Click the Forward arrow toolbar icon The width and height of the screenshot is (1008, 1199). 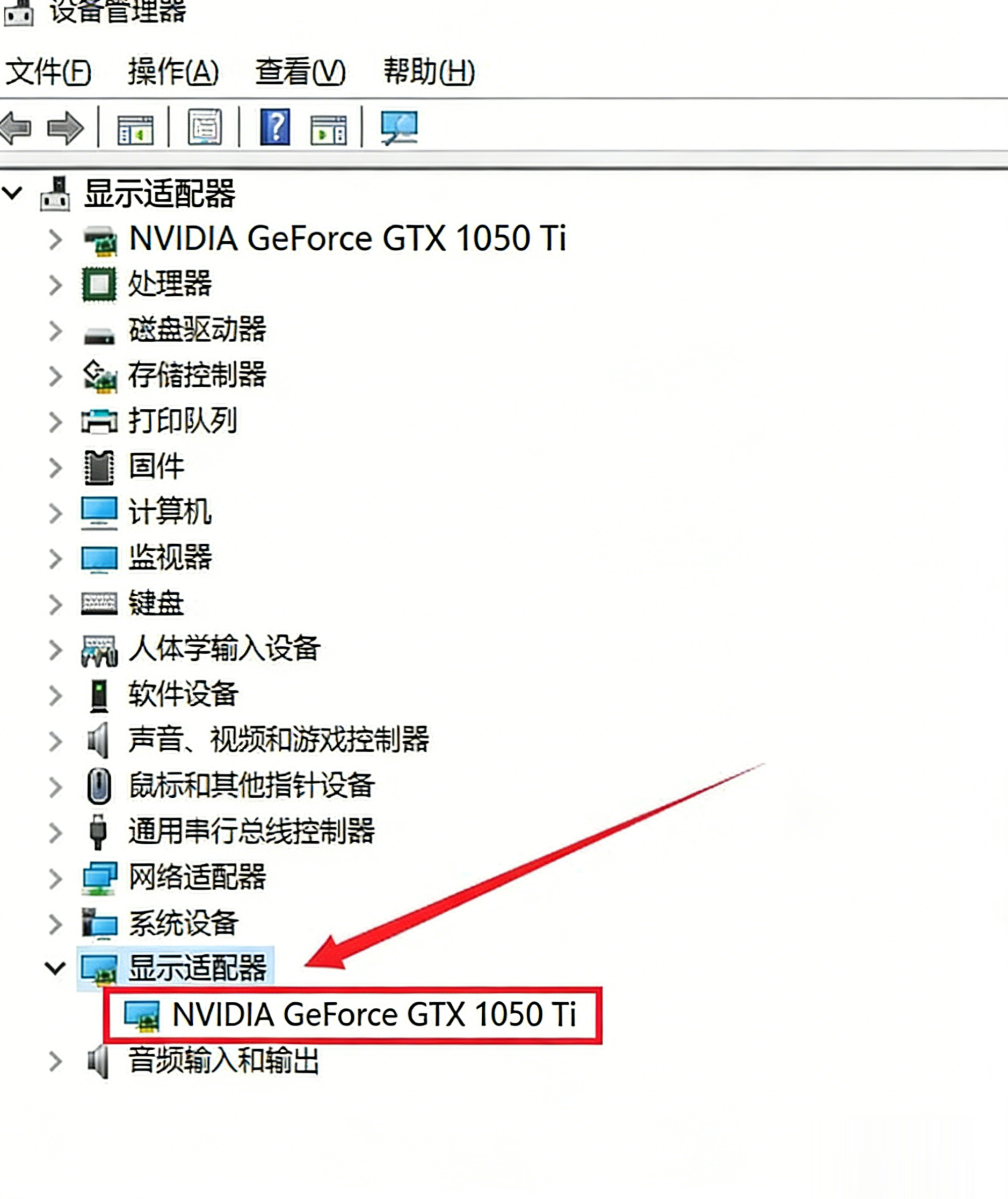coord(65,127)
